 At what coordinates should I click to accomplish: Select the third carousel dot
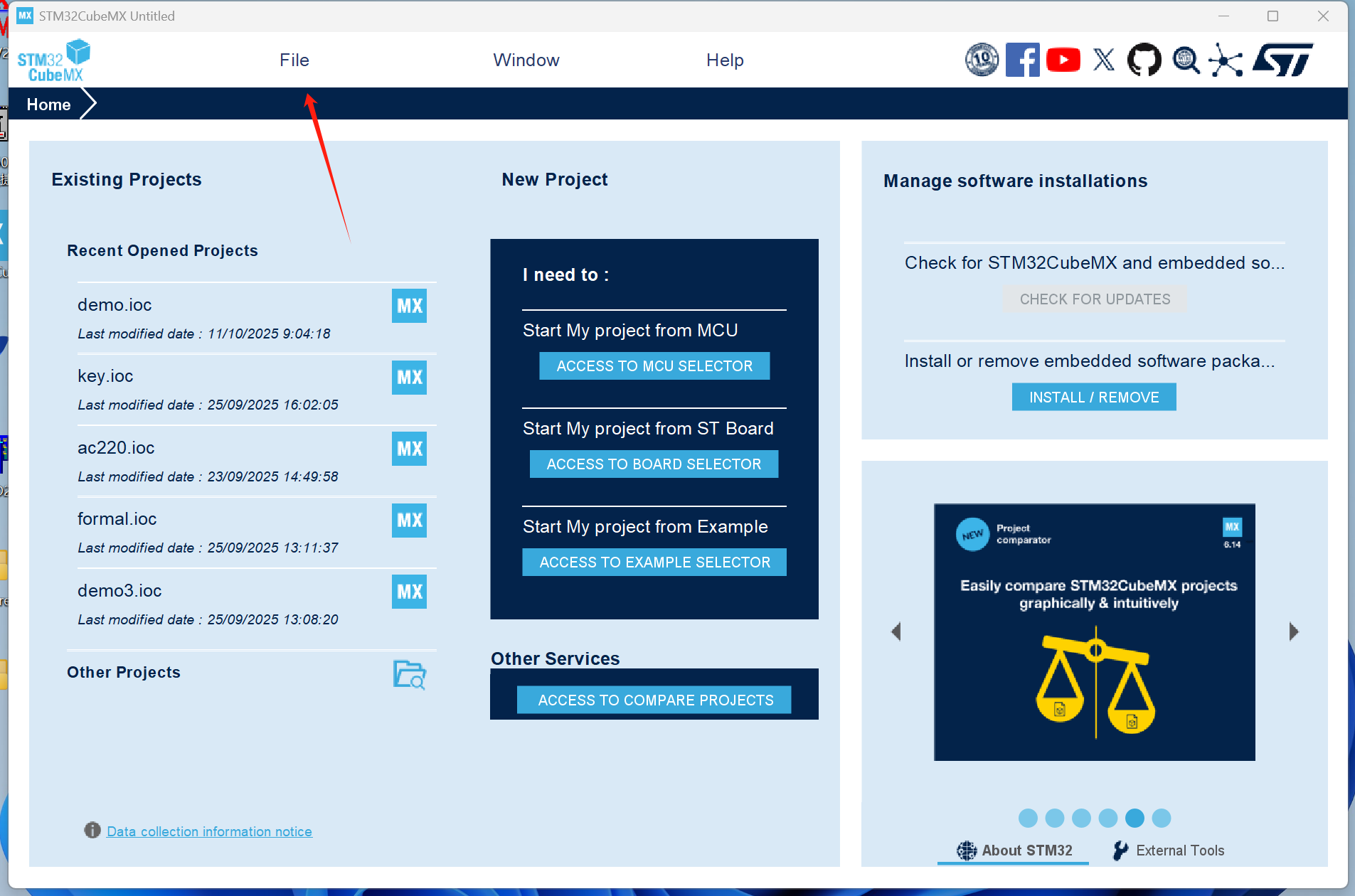click(1081, 818)
